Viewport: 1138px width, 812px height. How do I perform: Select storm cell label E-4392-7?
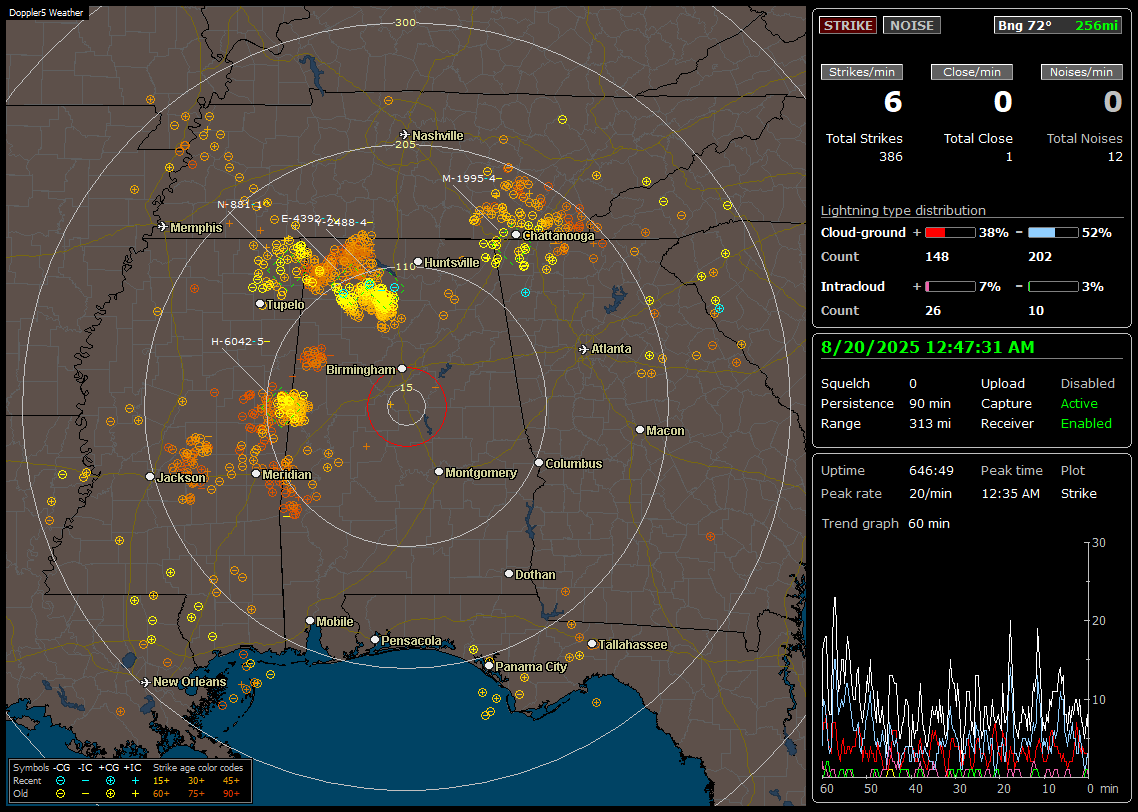point(307,218)
